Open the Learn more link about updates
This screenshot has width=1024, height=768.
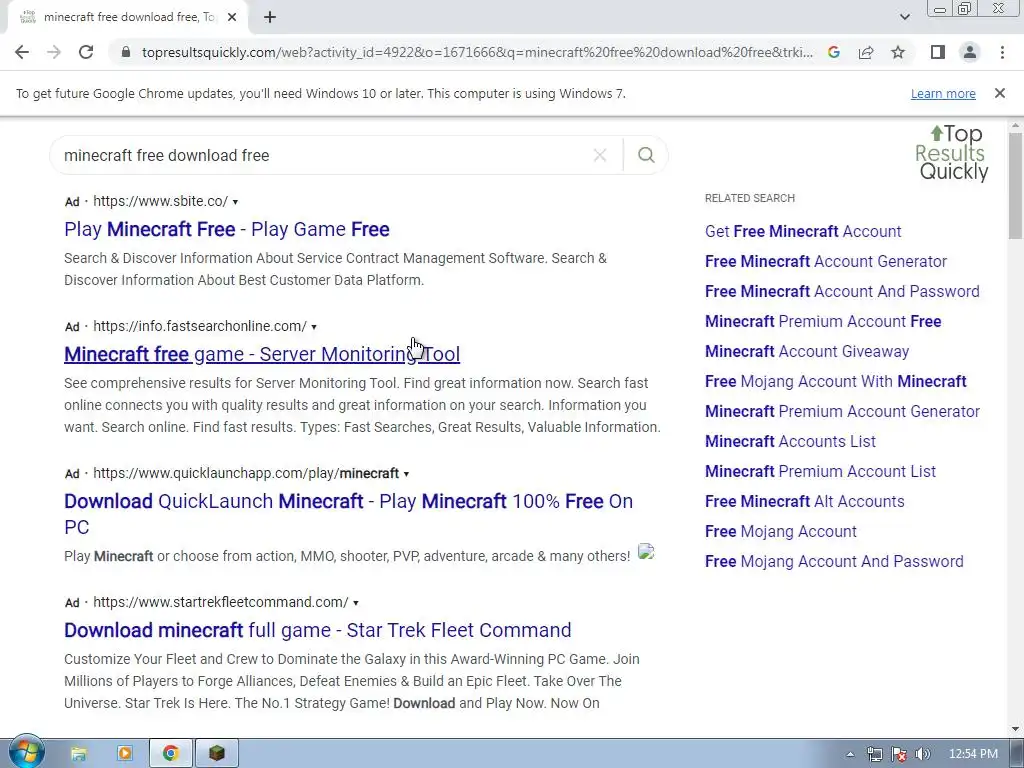click(943, 93)
